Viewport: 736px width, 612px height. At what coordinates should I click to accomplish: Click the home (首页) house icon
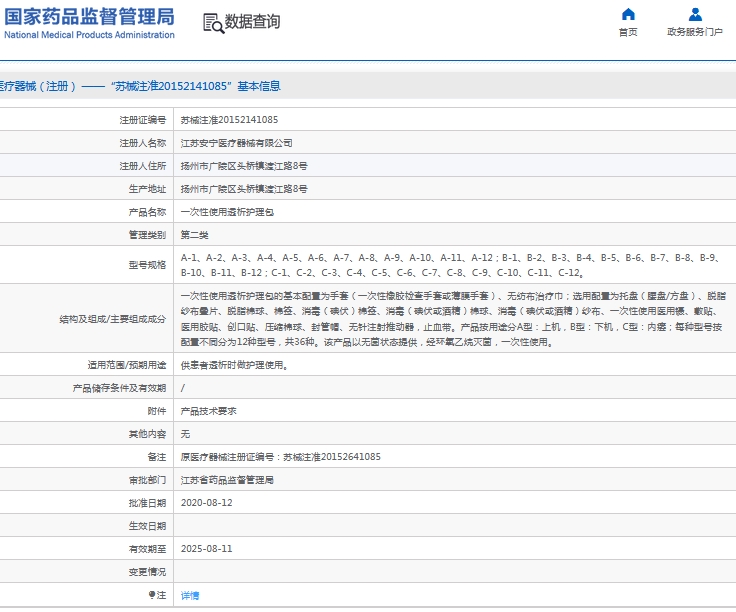coord(628,15)
